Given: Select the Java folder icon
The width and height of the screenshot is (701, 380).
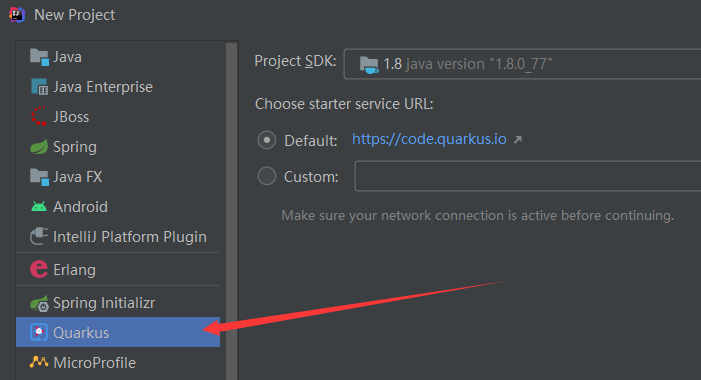Looking at the screenshot, I should pos(39,57).
